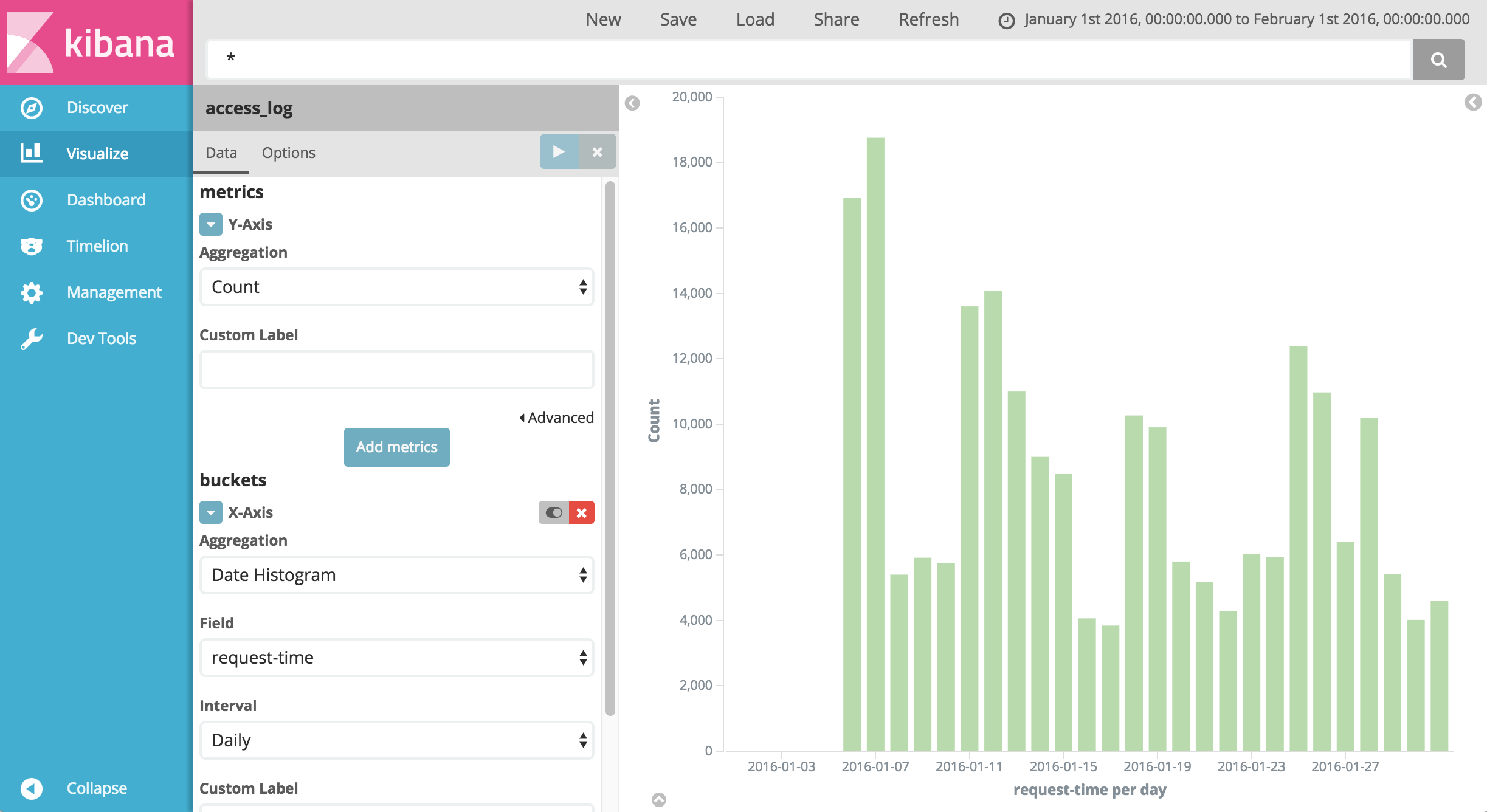This screenshot has height=812, width=1487.
Task: Discard pending changes with the cancel button
Action: [596, 151]
